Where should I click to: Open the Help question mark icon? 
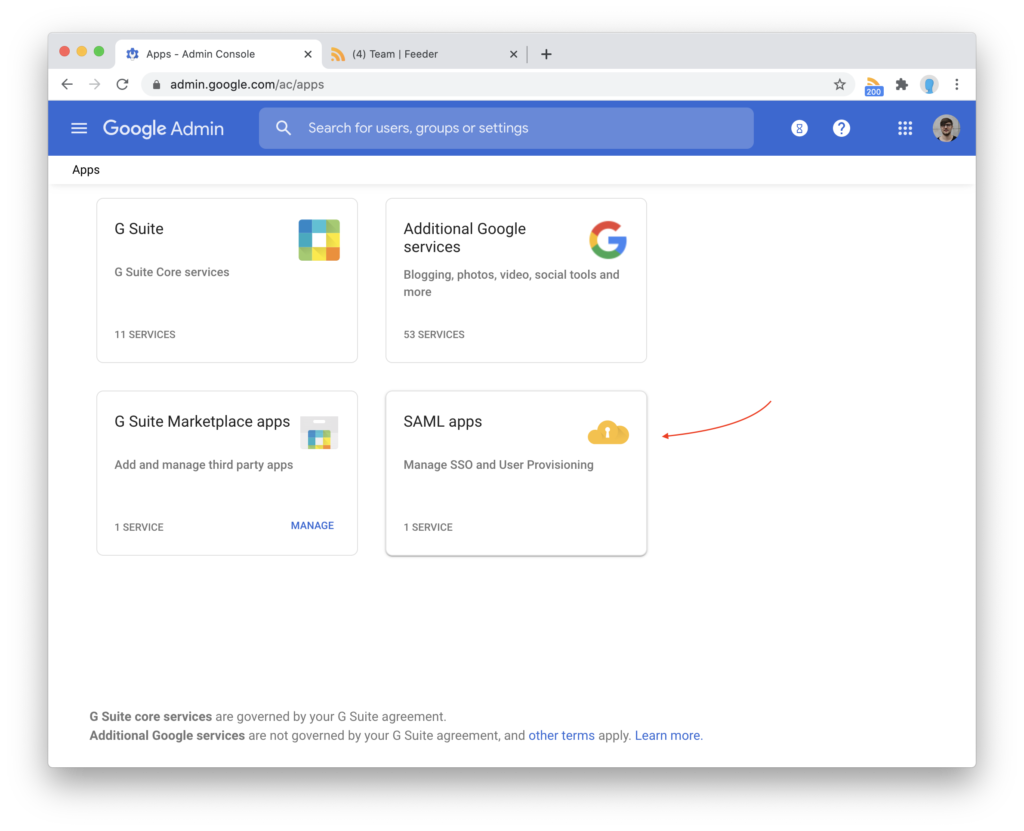[x=841, y=128]
